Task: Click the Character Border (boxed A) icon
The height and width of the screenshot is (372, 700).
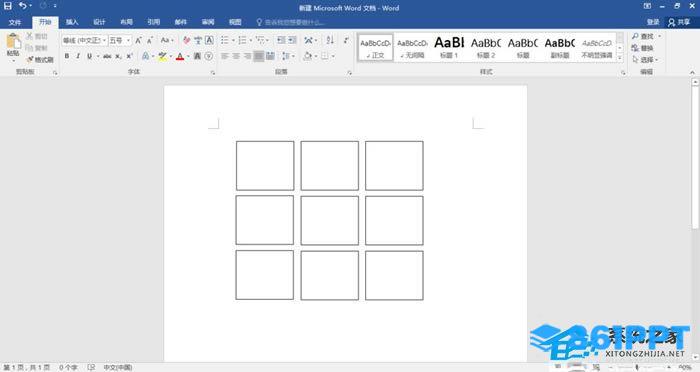Action: pyautogui.click(x=209, y=41)
